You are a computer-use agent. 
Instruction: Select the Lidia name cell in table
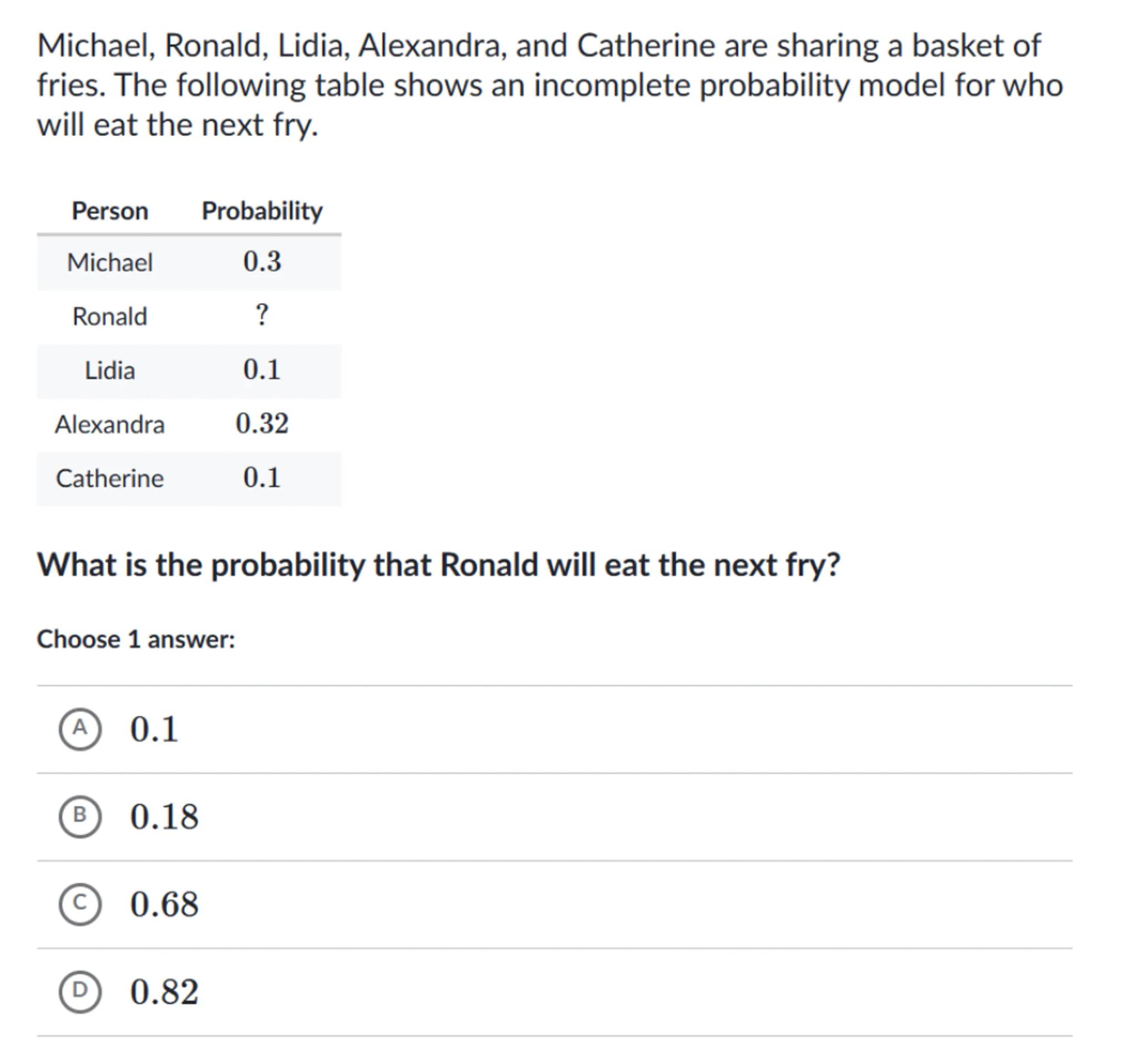(110, 370)
